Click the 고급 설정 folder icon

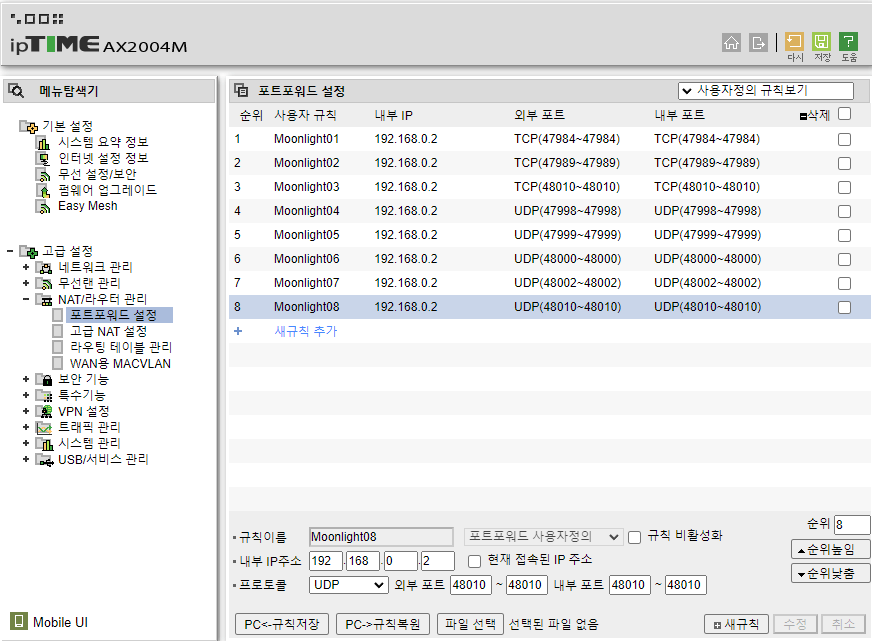point(28,252)
